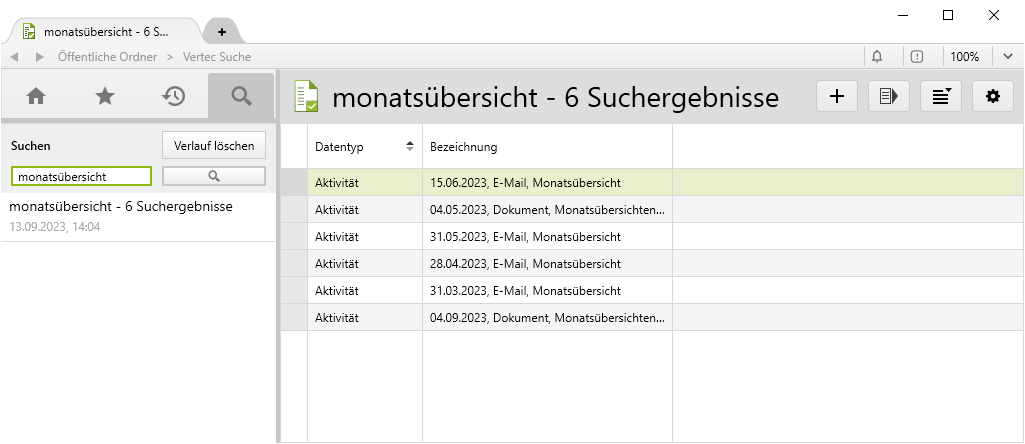Open the list view options icon
1025x444 pixels.
tap(940, 96)
